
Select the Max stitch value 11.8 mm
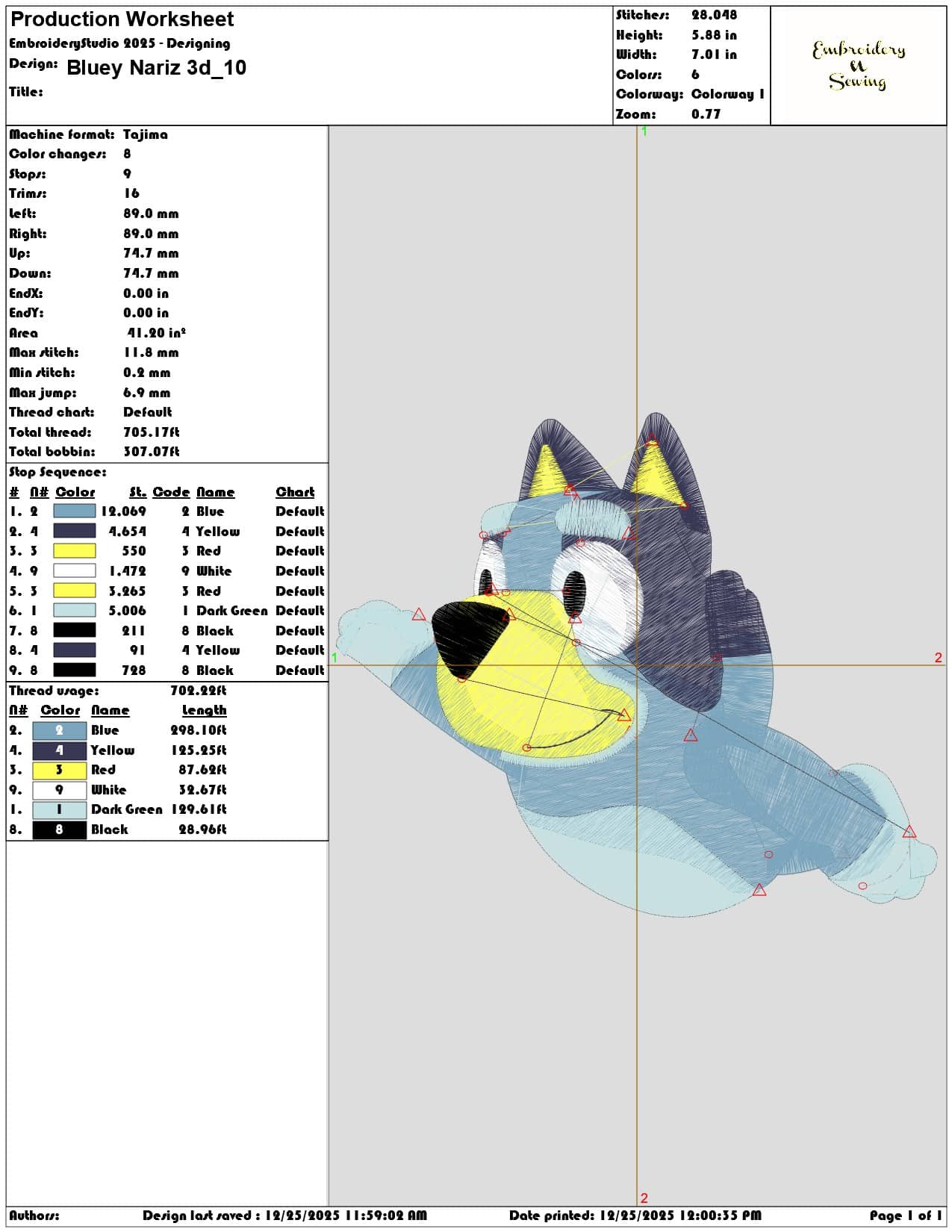151,352
